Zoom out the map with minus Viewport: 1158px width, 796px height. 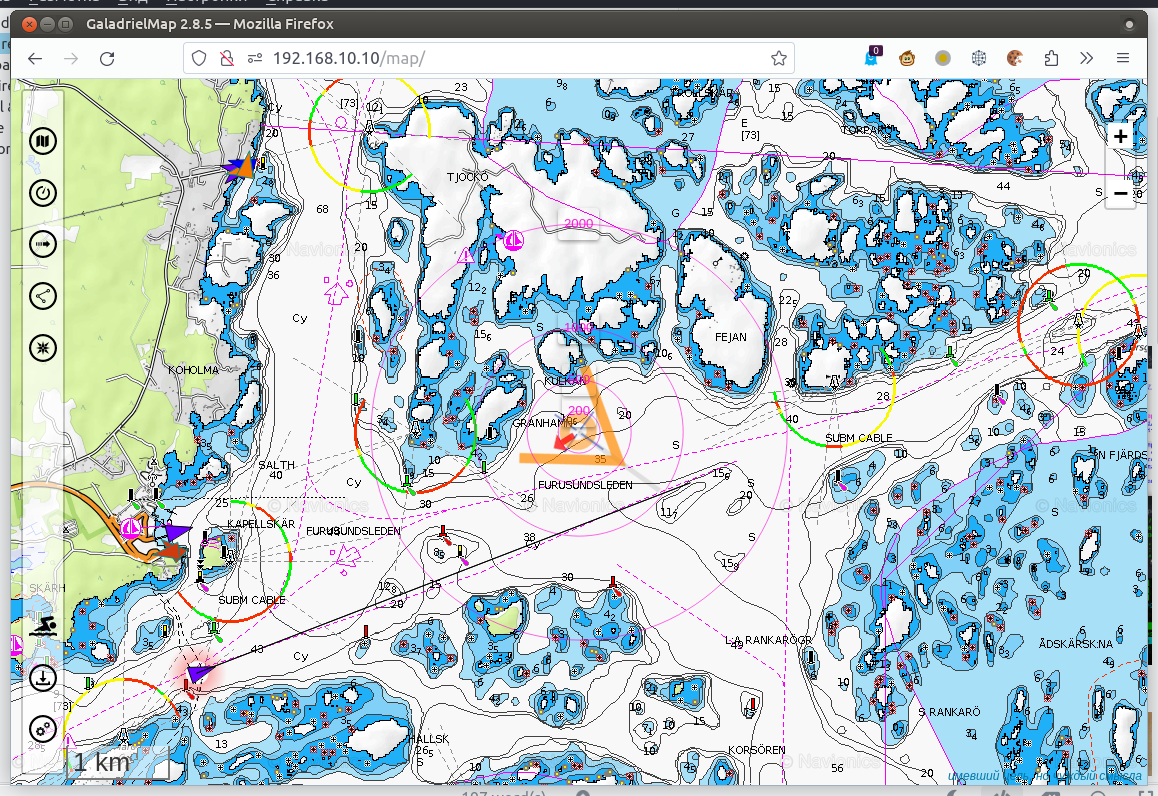click(x=1120, y=193)
